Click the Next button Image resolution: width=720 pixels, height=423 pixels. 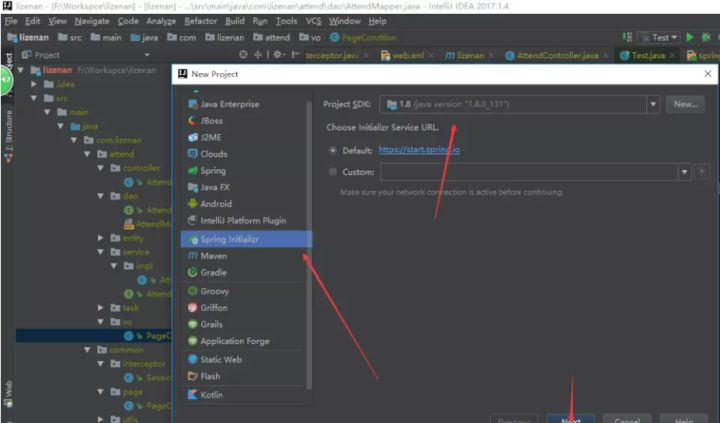pyautogui.click(x=570, y=419)
